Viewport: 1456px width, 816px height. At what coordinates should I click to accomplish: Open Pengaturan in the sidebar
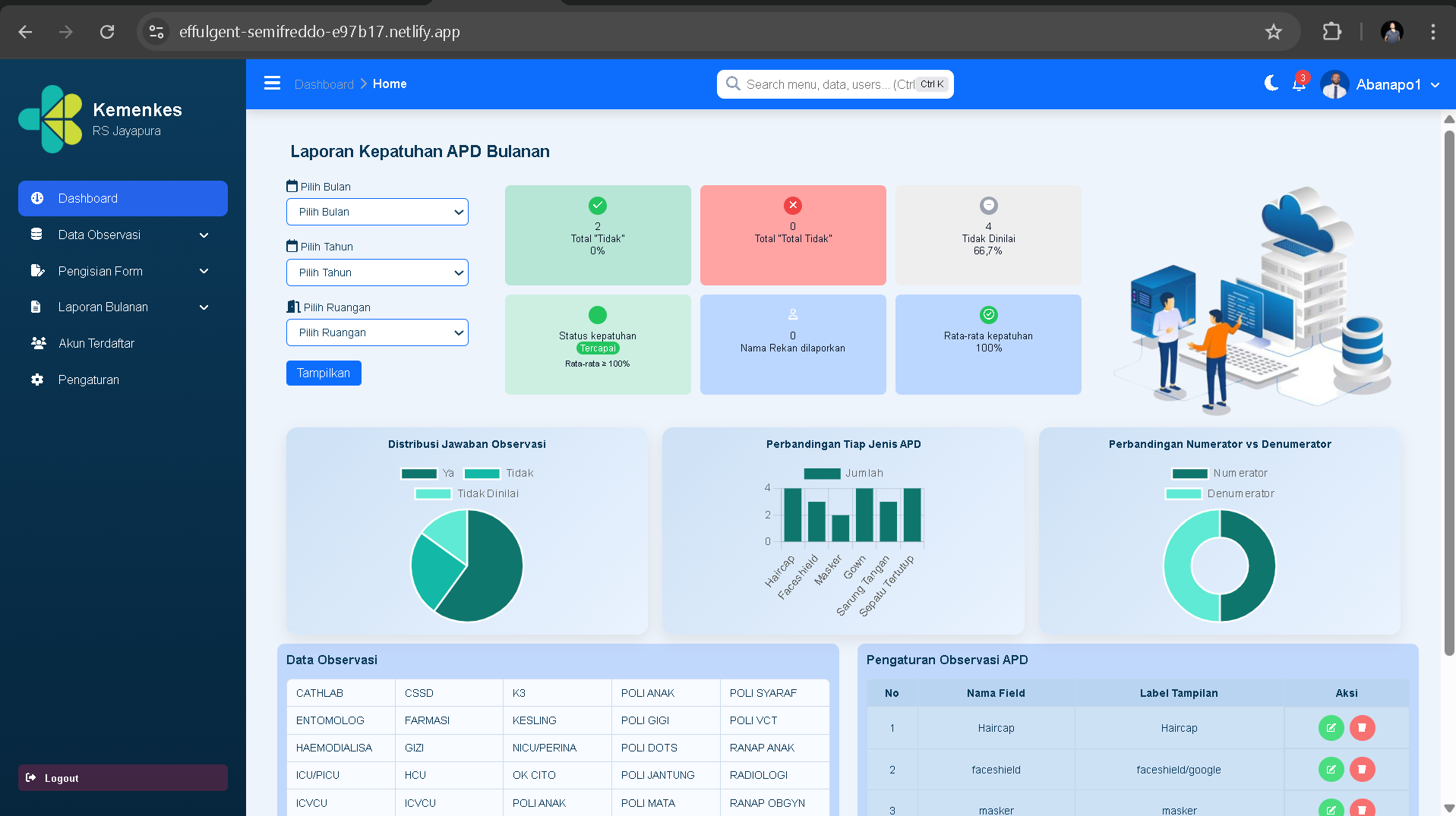89,380
